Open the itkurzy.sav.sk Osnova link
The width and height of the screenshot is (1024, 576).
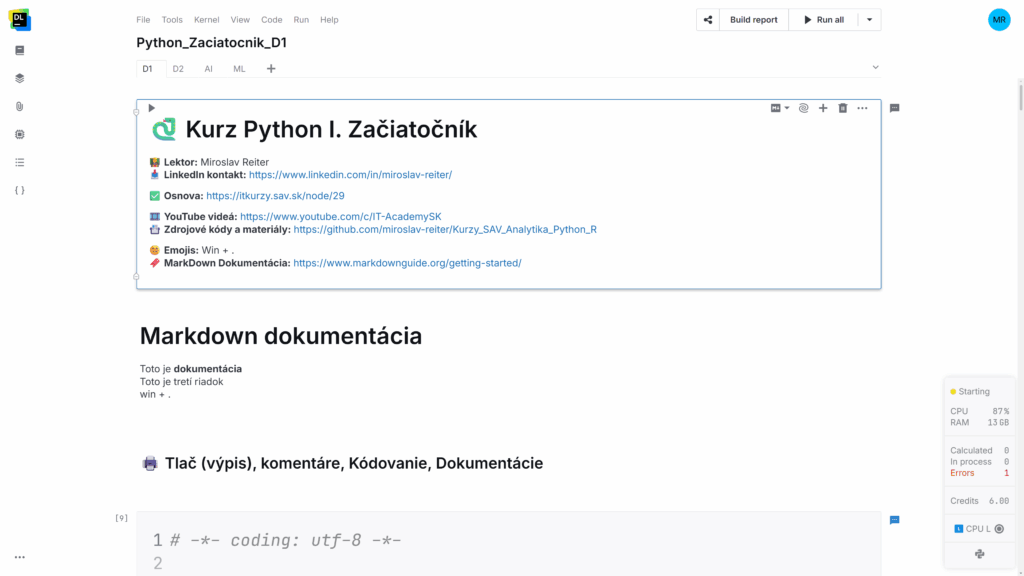275,196
